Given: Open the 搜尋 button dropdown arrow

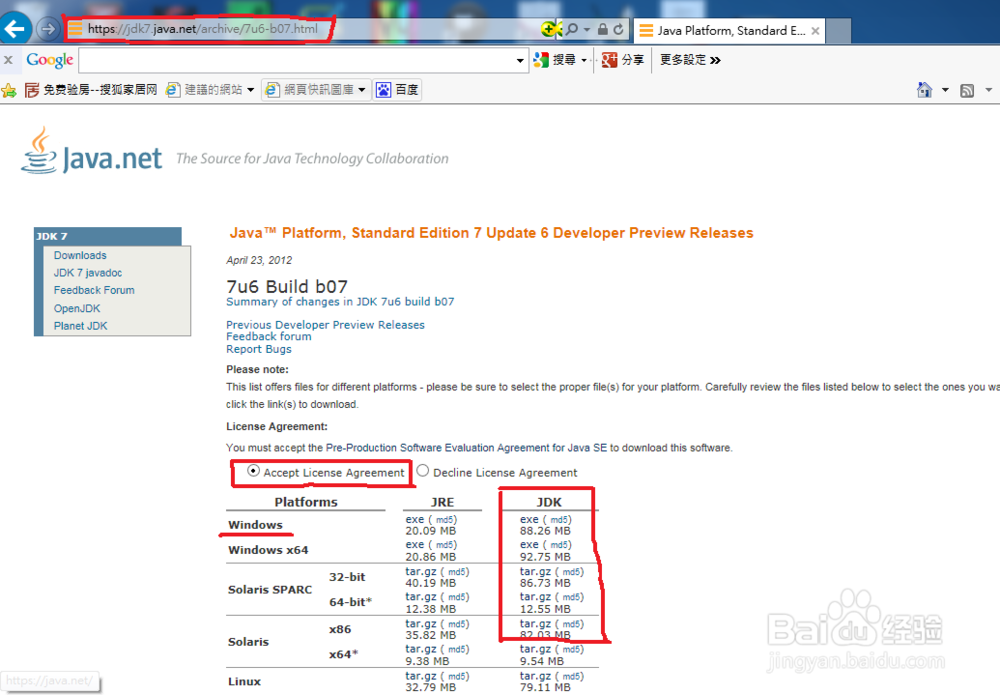Looking at the screenshot, I should (584, 61).
